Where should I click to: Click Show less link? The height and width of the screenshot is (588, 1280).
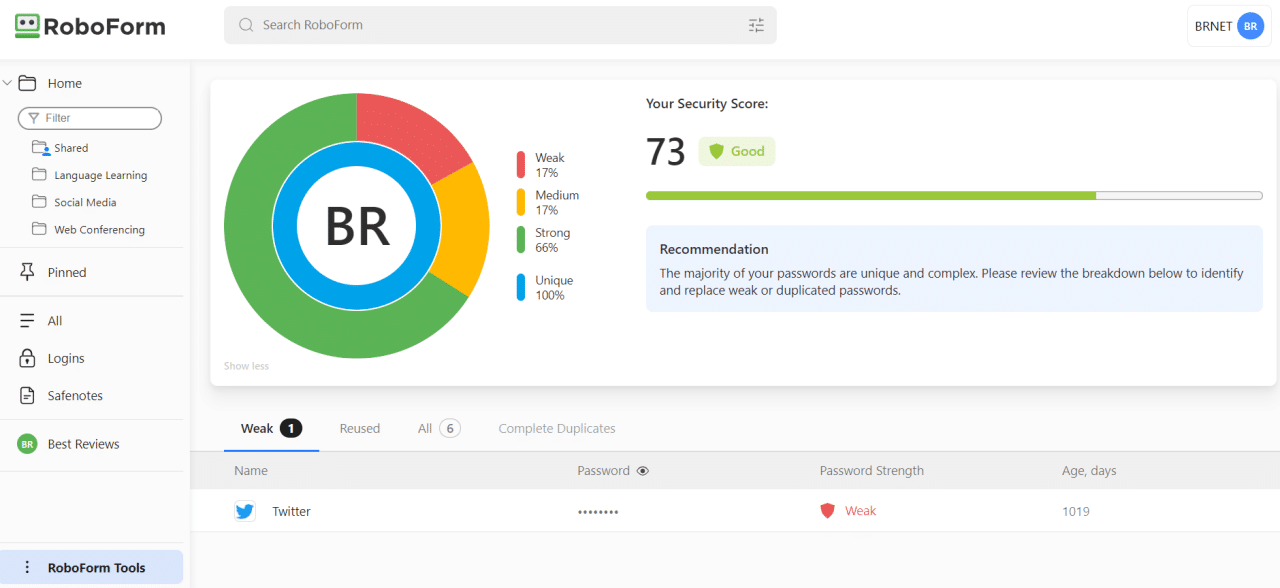click(246, 366)
